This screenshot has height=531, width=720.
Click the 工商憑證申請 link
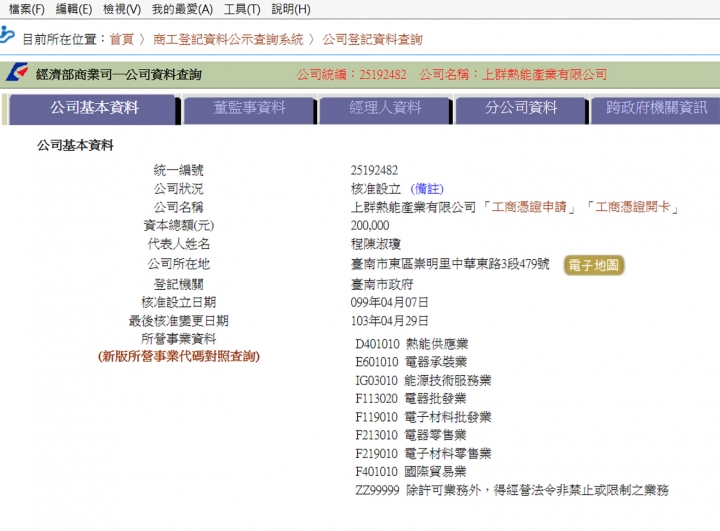click(x=529, y=207)
